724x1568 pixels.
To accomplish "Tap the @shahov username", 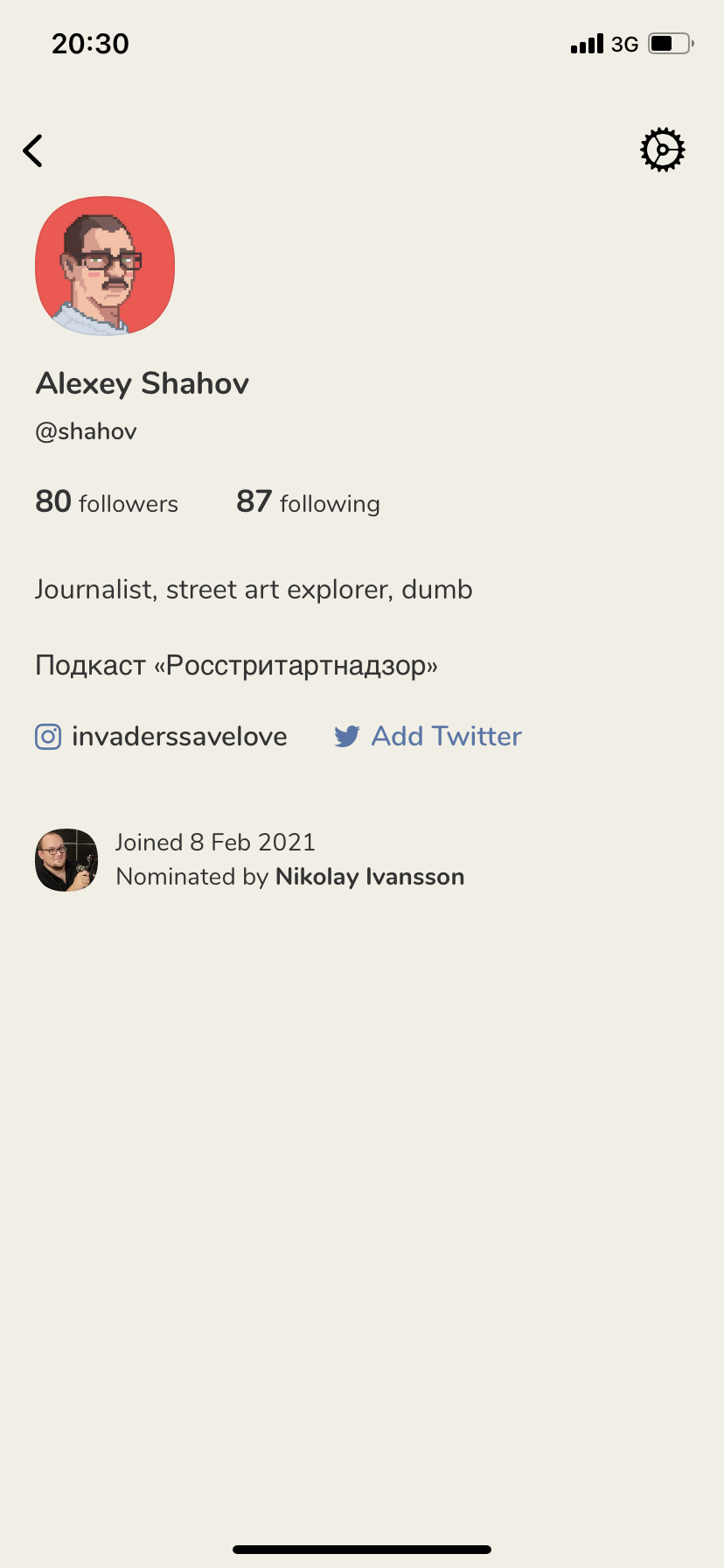I will [86, 431].
